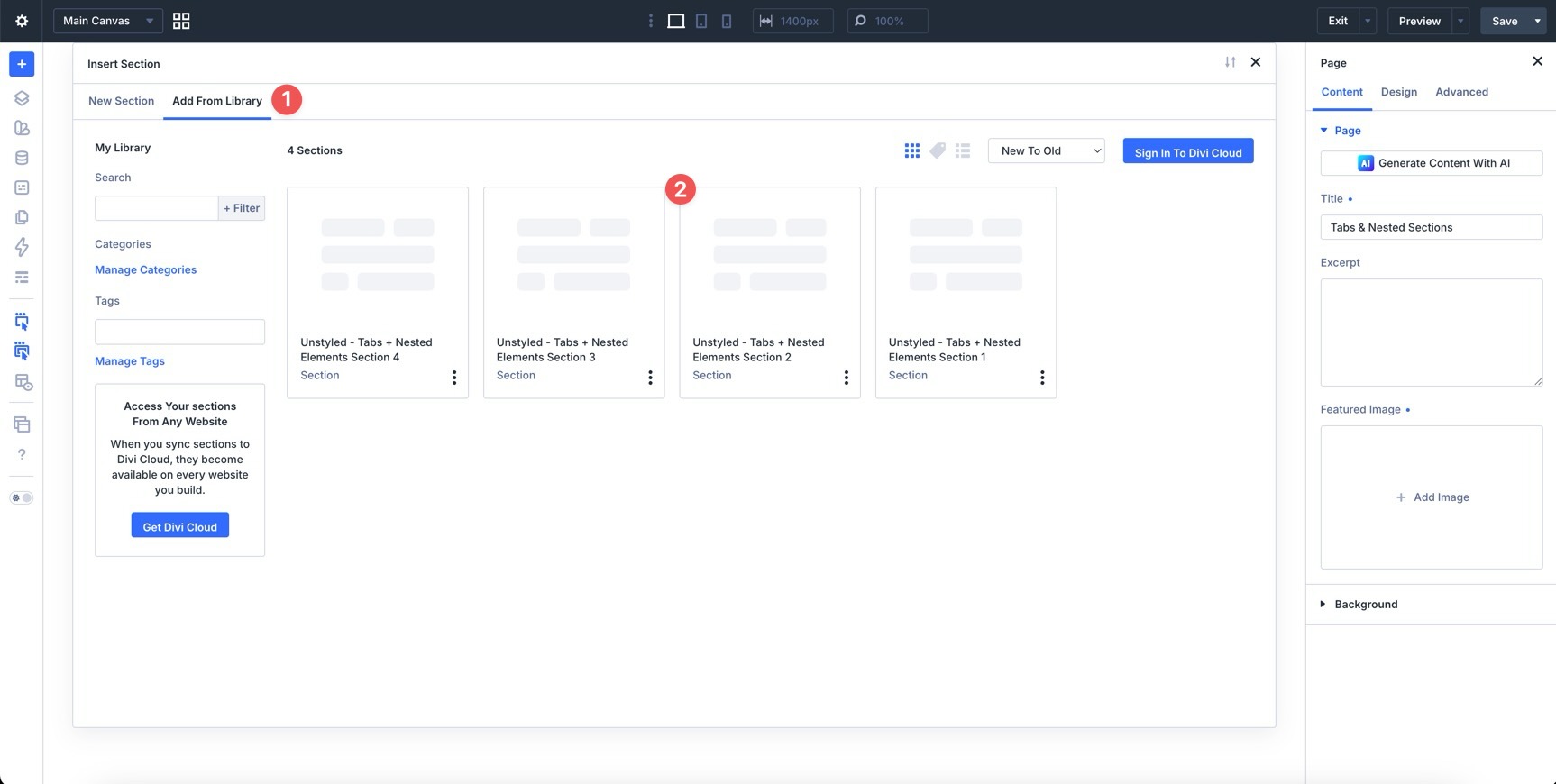1556x784 pixels.
Task: Click the 100% zoom field
Action: tap(888, 21)
